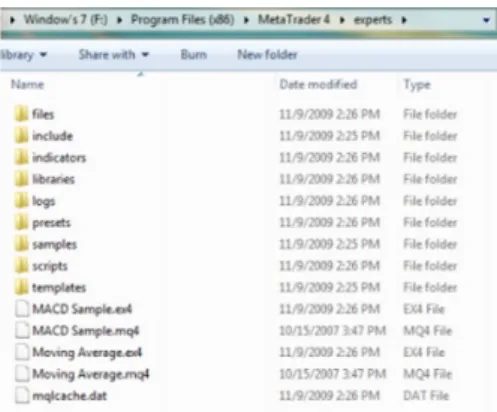The image size is (497, 412).
Task: Select the mqlcache.dat file name
Action: [70, 396]
